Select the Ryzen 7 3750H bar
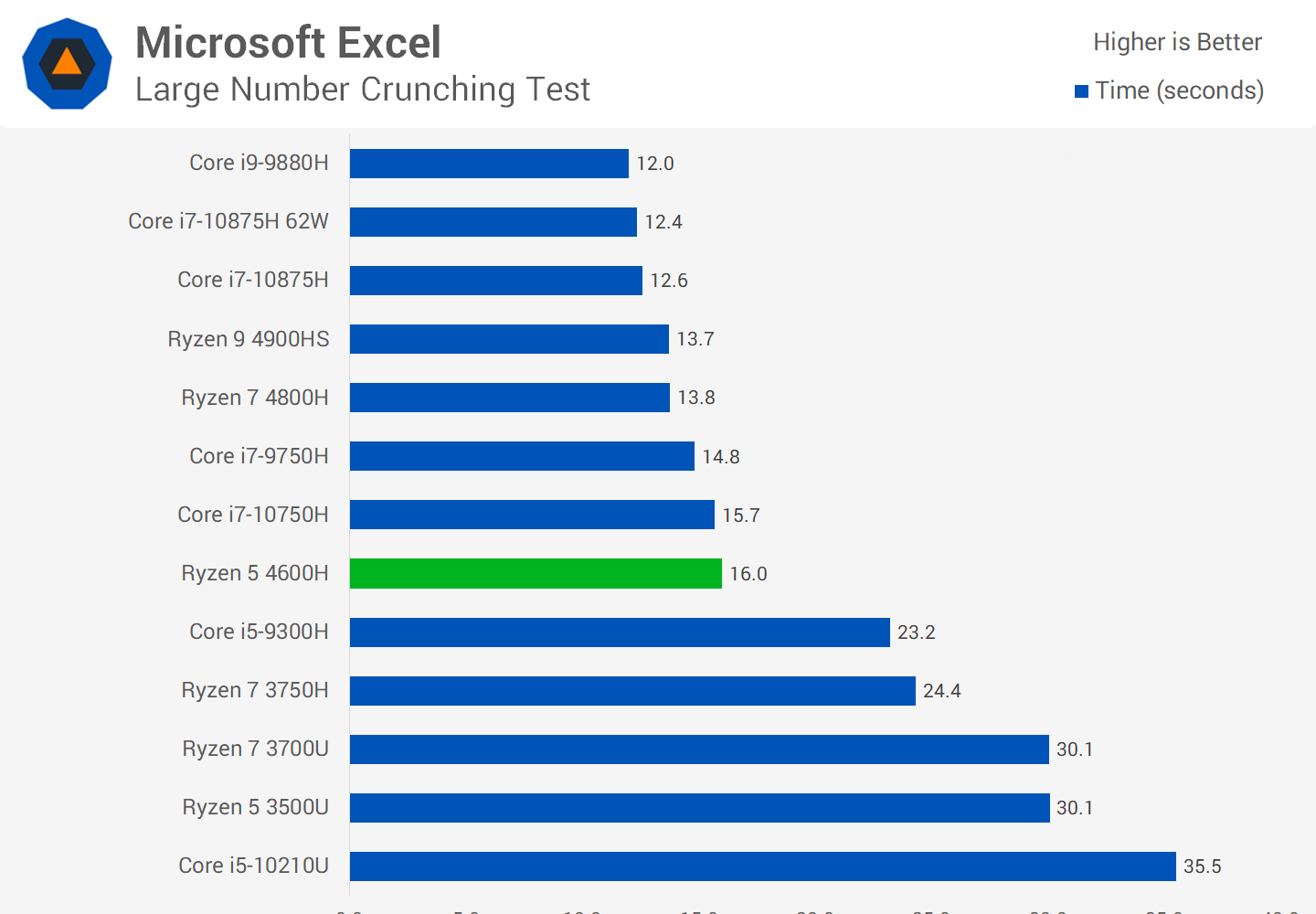1316x914 pixels. [x=632, y=691]
